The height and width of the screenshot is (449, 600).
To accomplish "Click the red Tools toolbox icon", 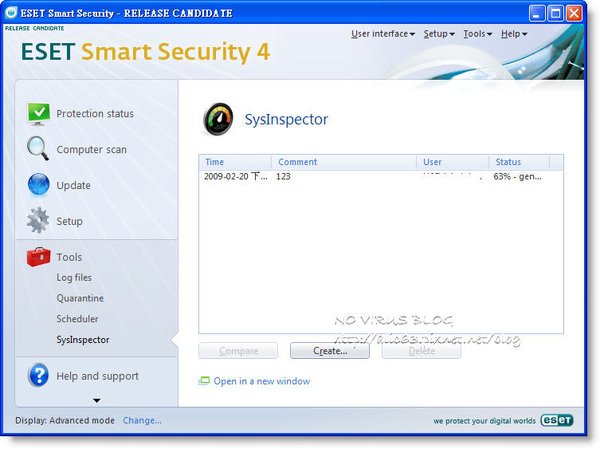I will (x=38, y=256).
